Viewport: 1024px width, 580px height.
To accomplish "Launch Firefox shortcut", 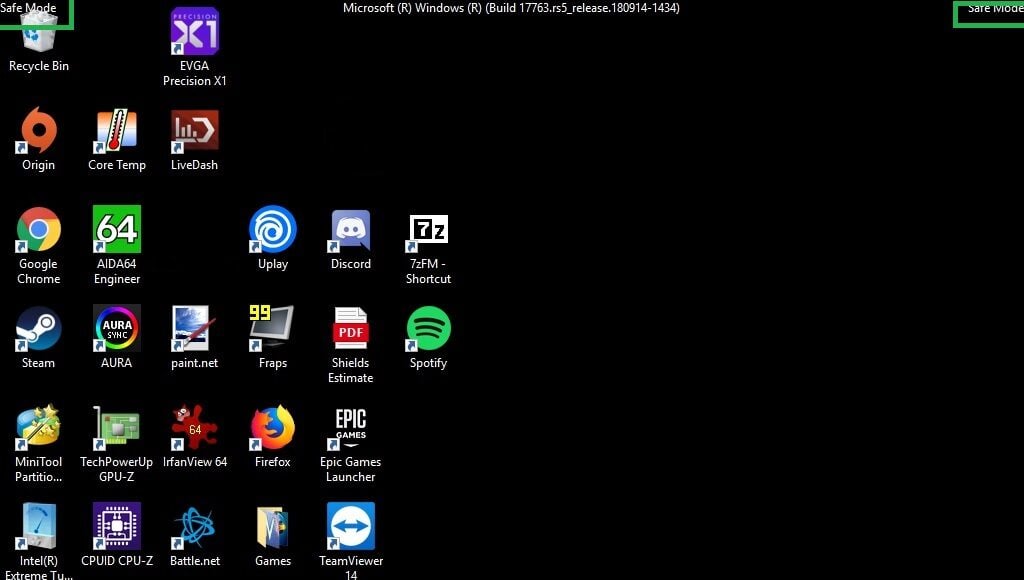I will pyautogui.click(x=272, y=428).
